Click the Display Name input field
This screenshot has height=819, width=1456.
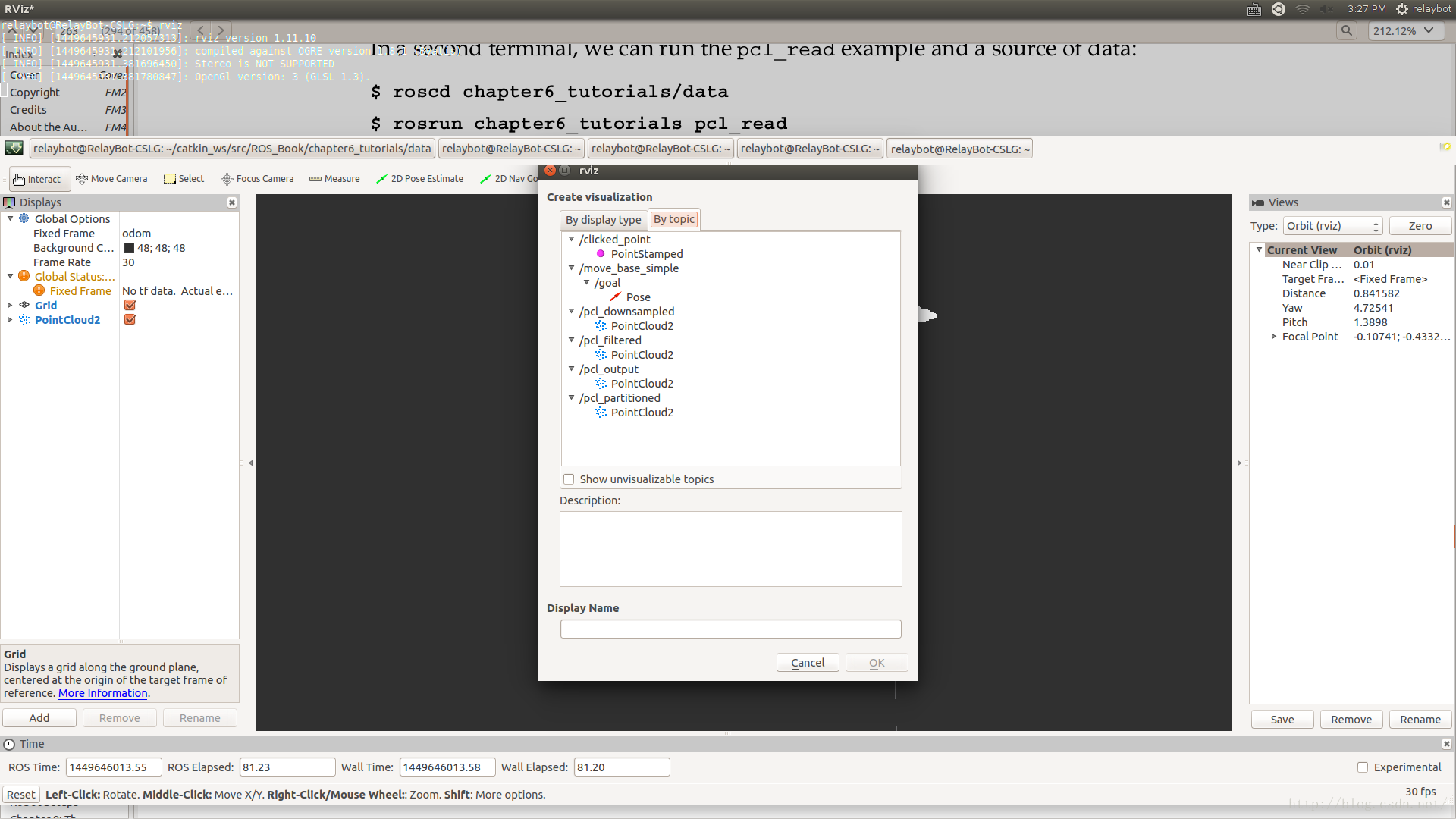(731, 629)
